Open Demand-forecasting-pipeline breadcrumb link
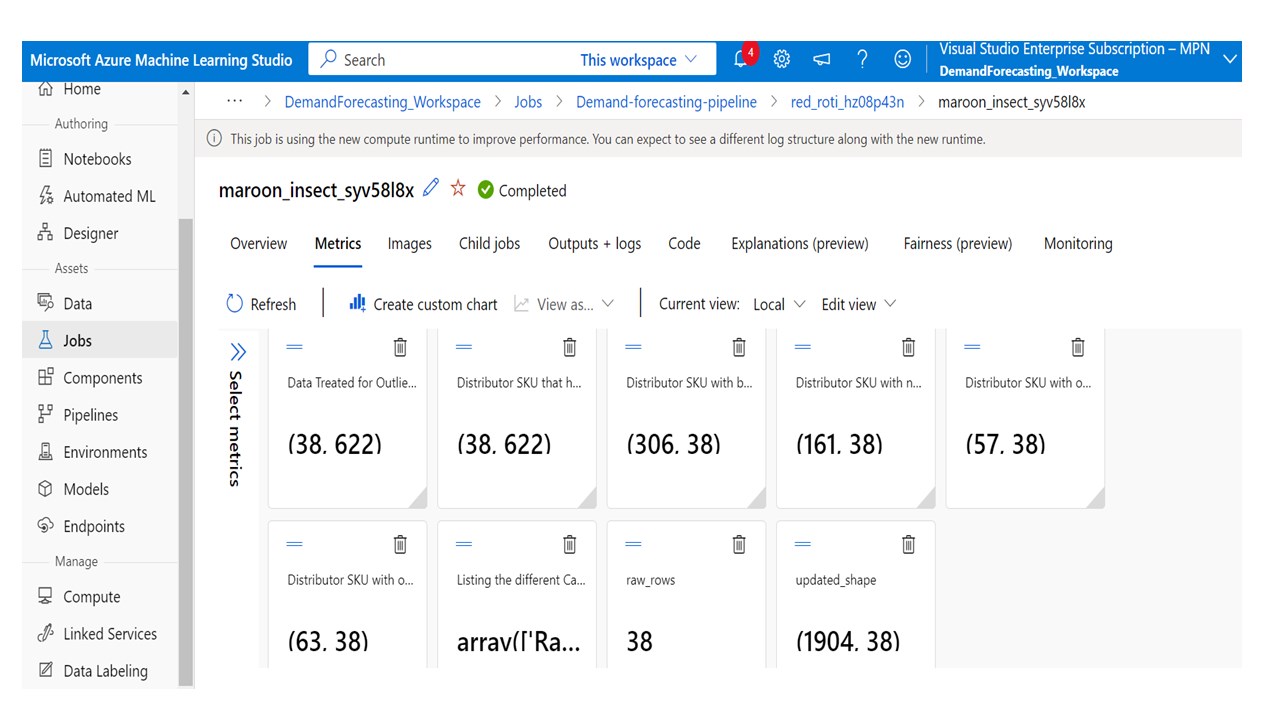Image resolution: width=1280 pixels, height=720 pixels. [x=667, y=102]
